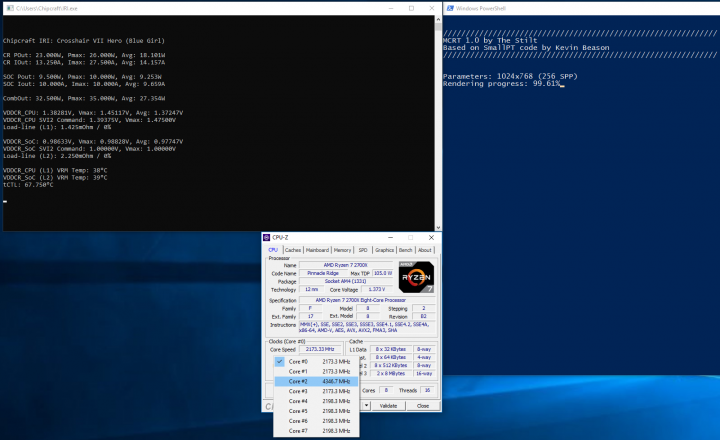Screen dimensions: 720x440
Task: Switch to the Memory tab
Action: (x=342, y=250)
